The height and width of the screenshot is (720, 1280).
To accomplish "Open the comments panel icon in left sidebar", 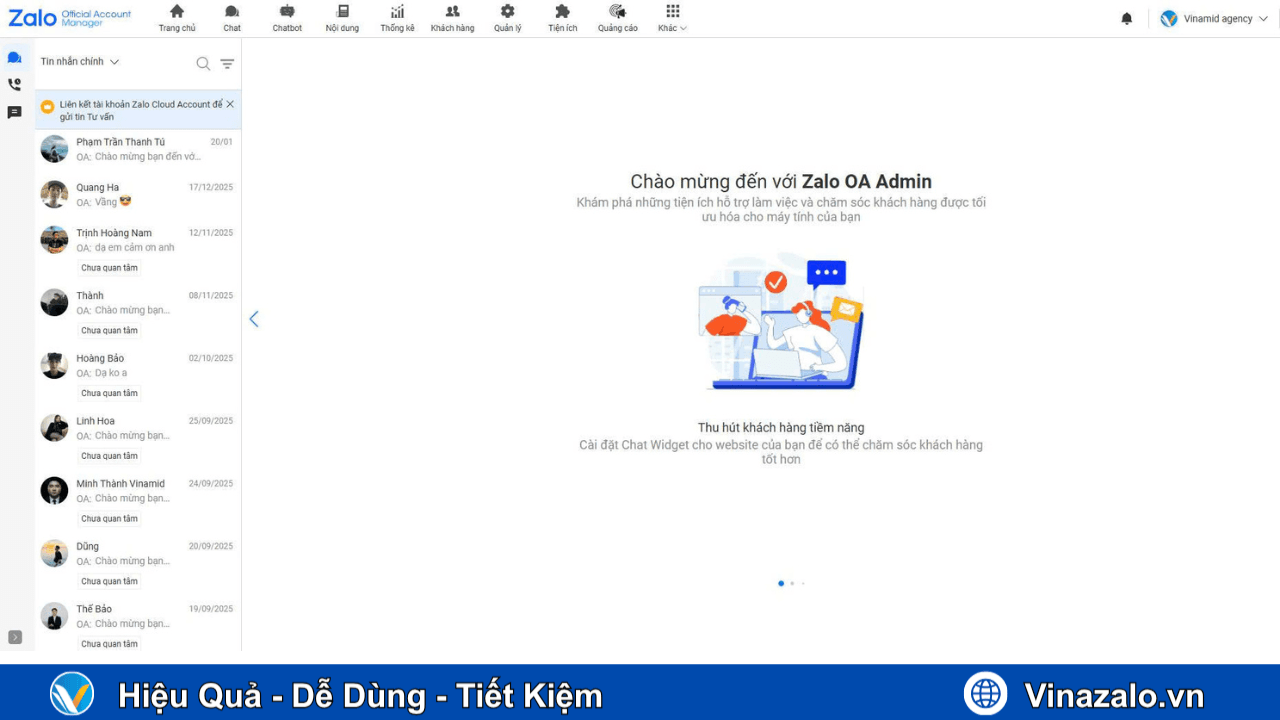I will (x=14, y=112).
